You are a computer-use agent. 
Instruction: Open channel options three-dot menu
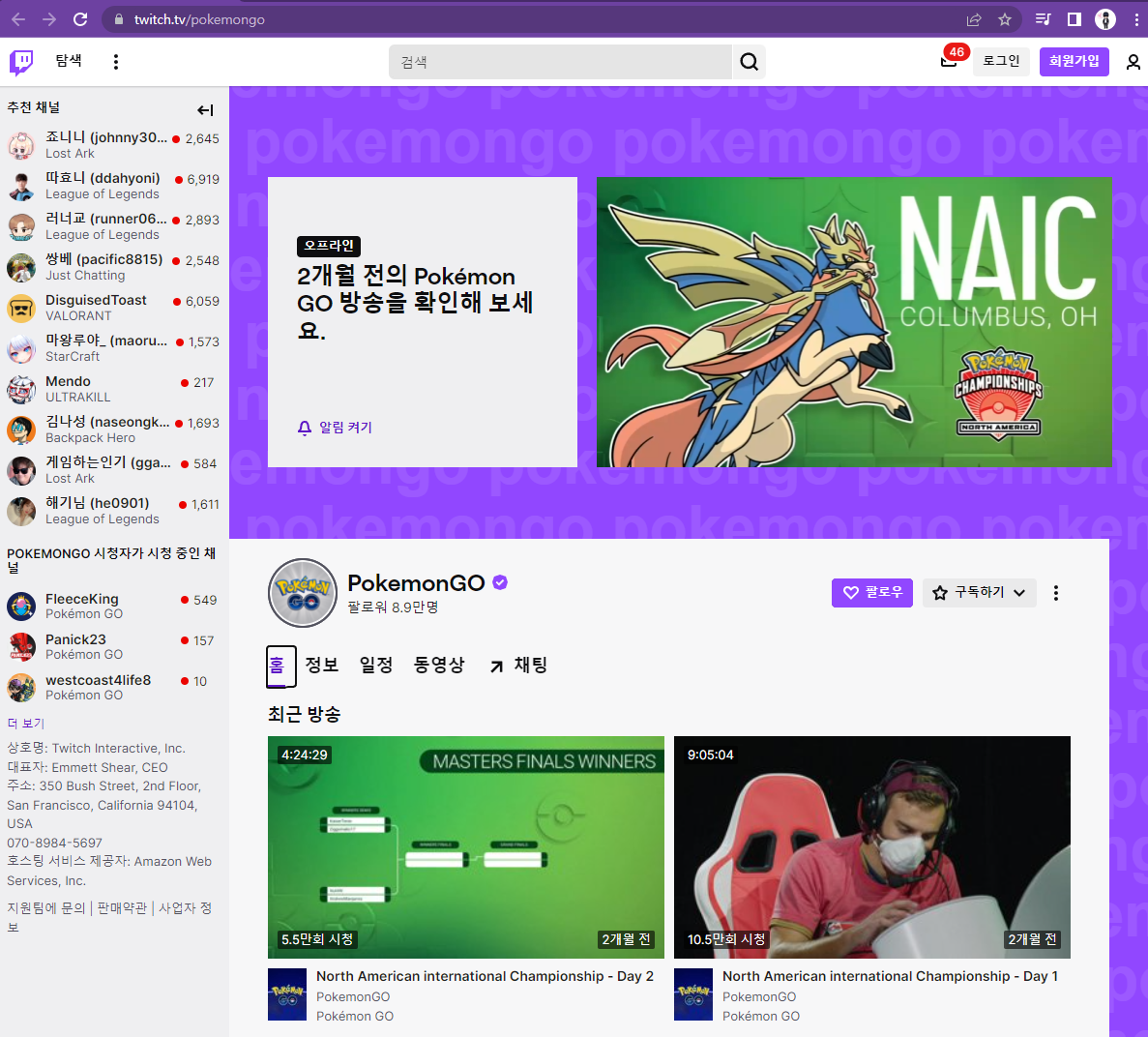(x=1055, y=593)
